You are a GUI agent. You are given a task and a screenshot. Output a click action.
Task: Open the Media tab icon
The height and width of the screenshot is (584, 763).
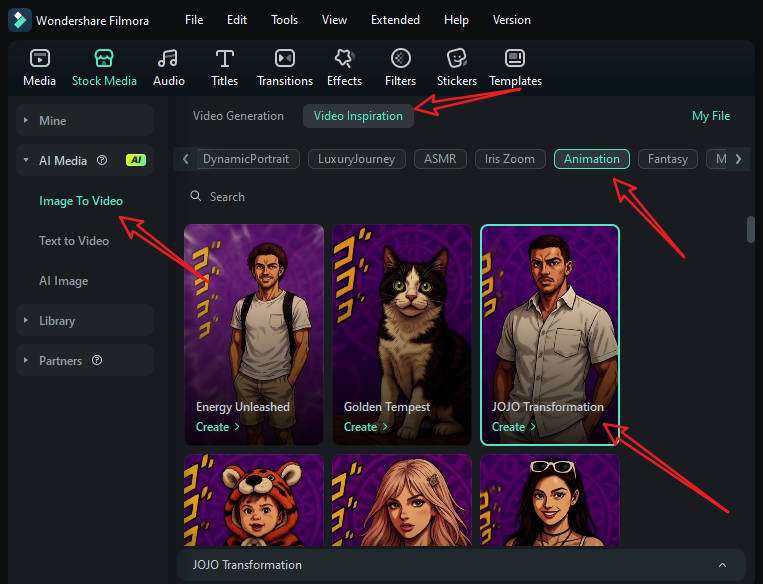pyautogui.click(x=39, y=58)
